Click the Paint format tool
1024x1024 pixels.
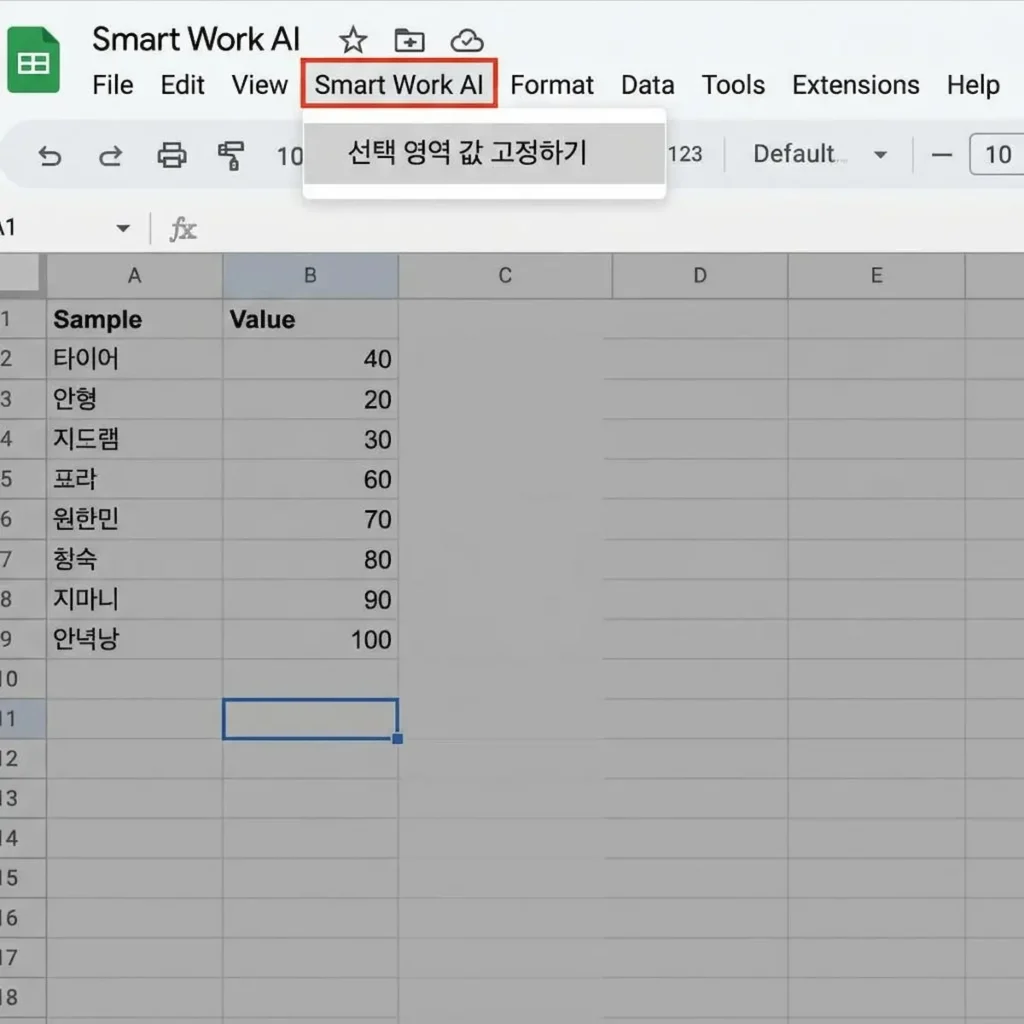pos(228,154)
